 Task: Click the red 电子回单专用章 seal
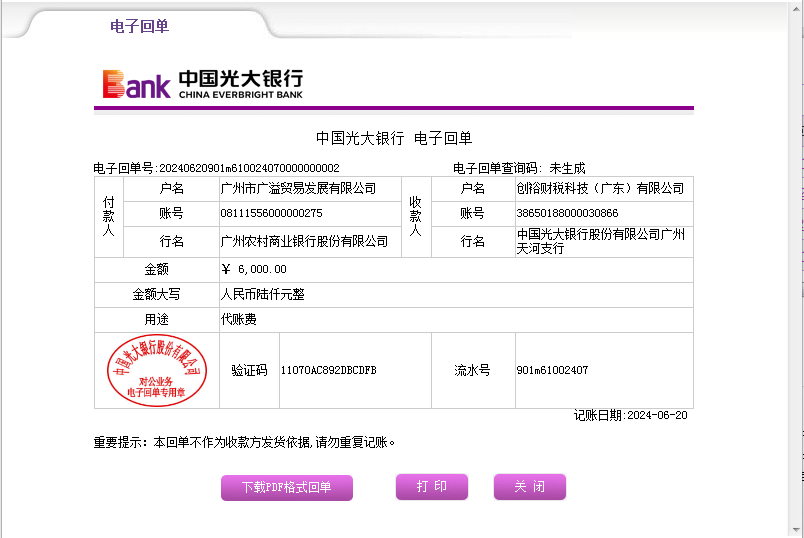[157, 370]
